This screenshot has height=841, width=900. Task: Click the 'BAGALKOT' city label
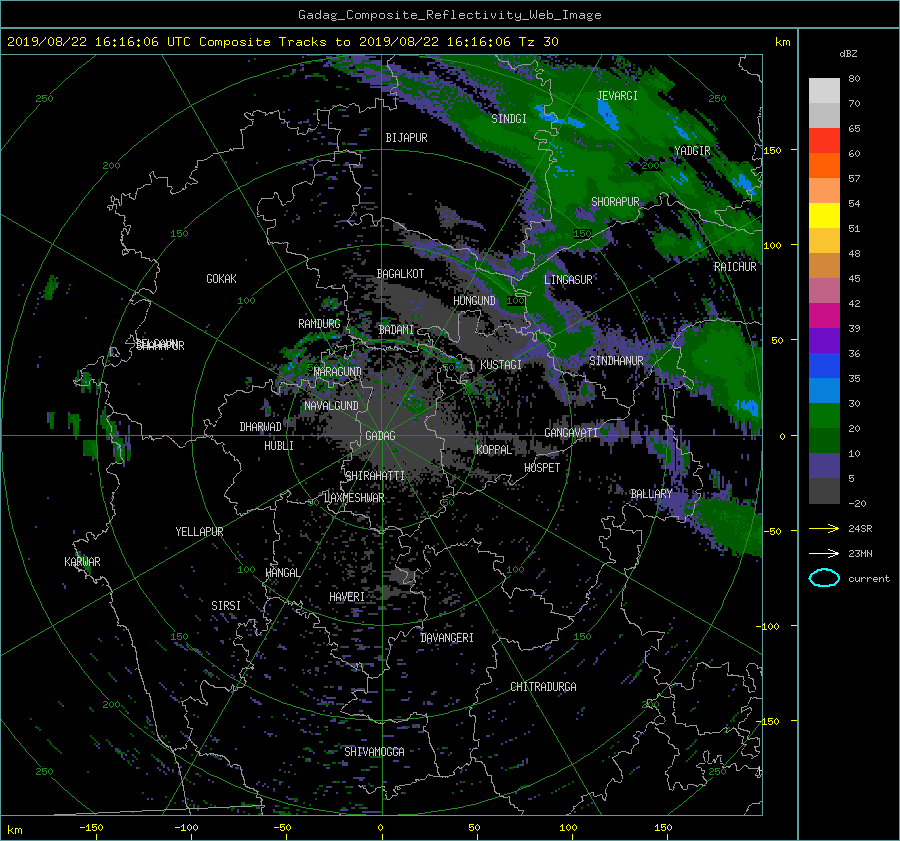(400, 274)
